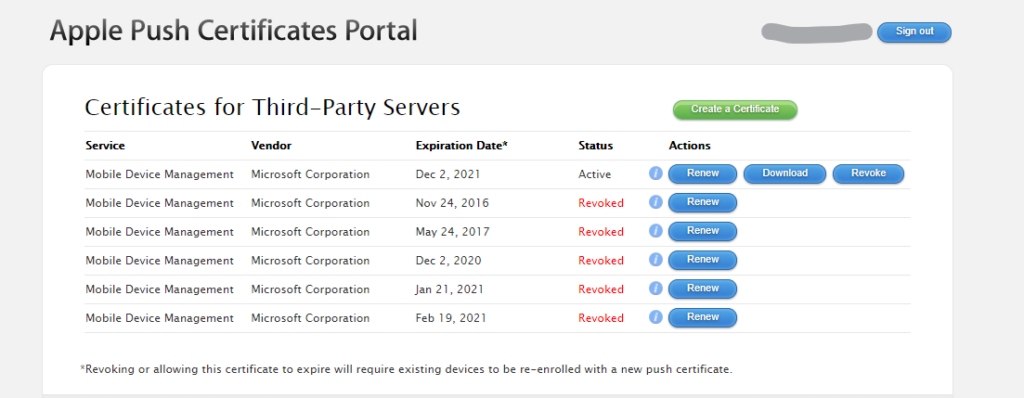Open info icon for Jan 21, 2021 certificate
The image size is (1024, 398).
coord(656,288)
